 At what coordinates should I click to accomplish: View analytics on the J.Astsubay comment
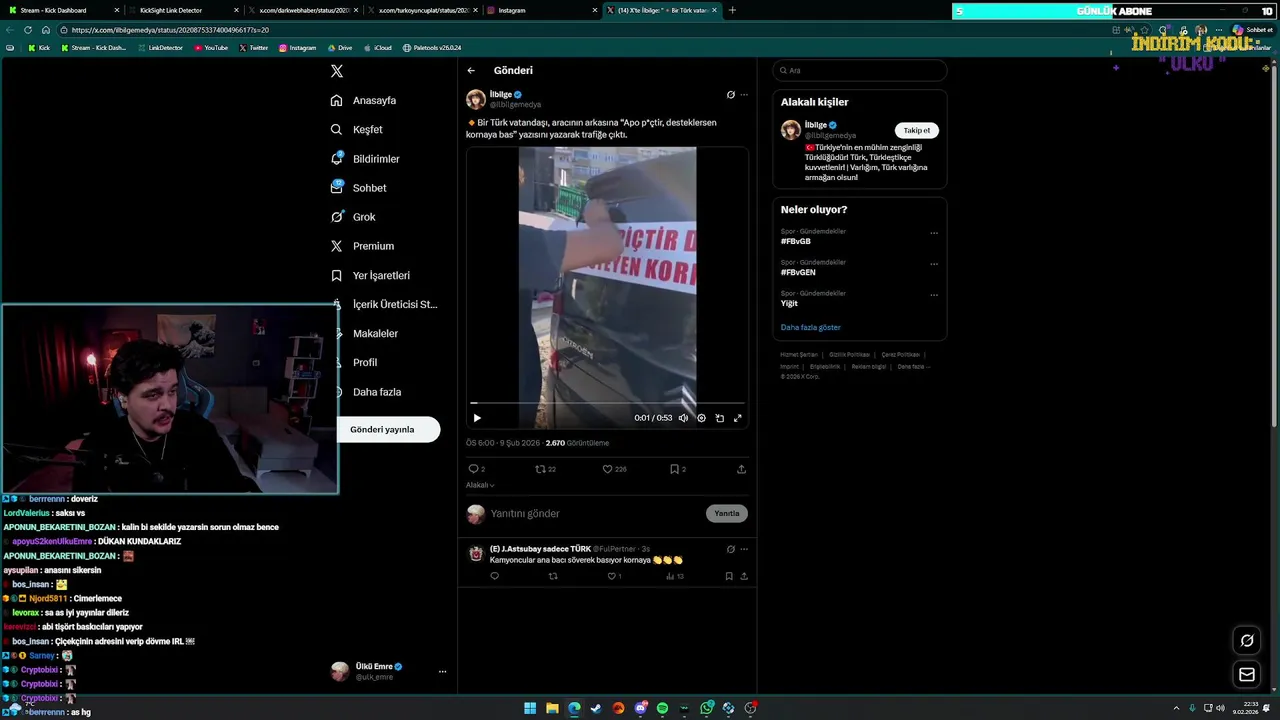click(676, 576)
